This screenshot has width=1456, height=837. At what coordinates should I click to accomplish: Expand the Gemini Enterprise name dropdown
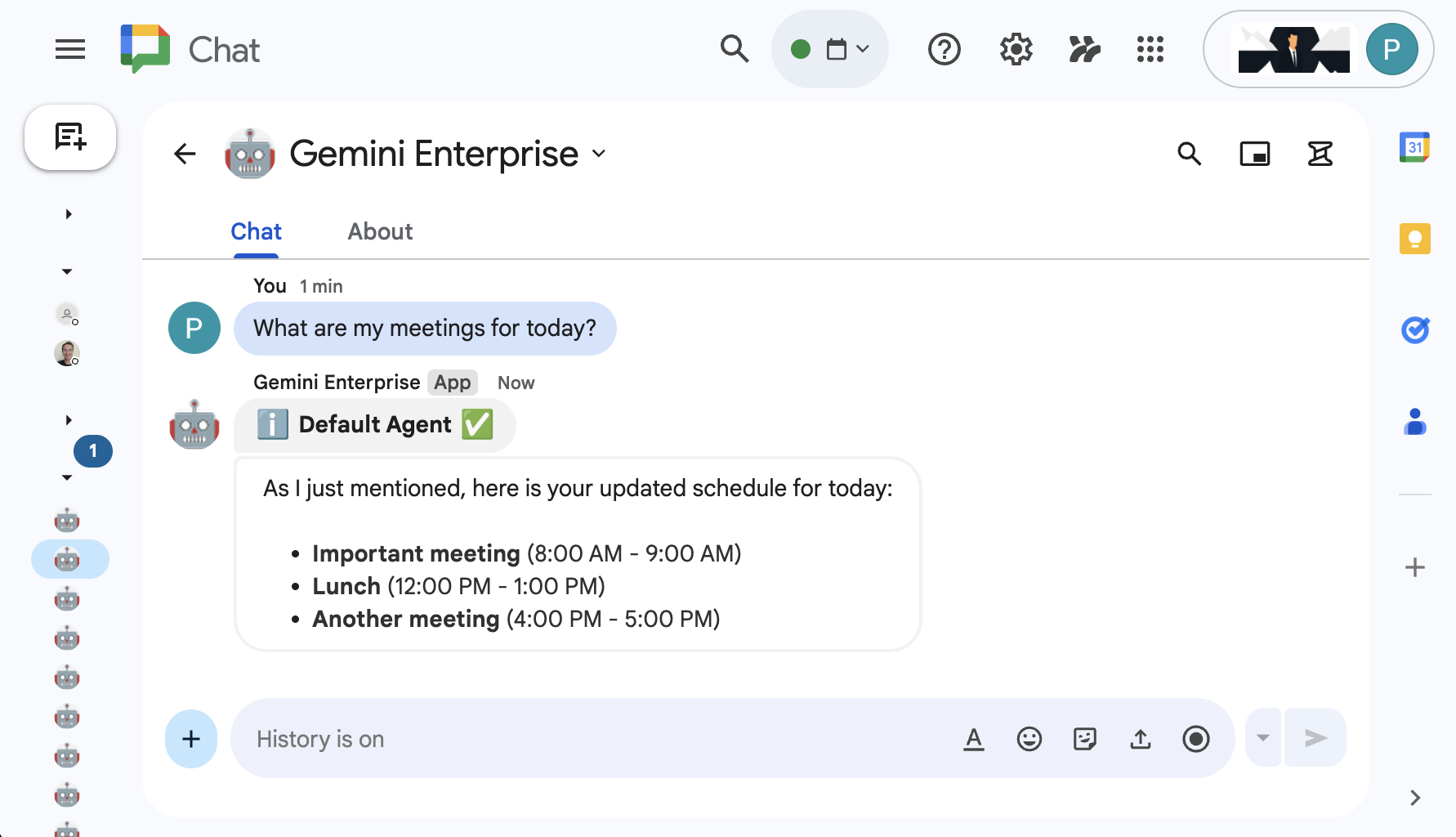click(599, 154)
